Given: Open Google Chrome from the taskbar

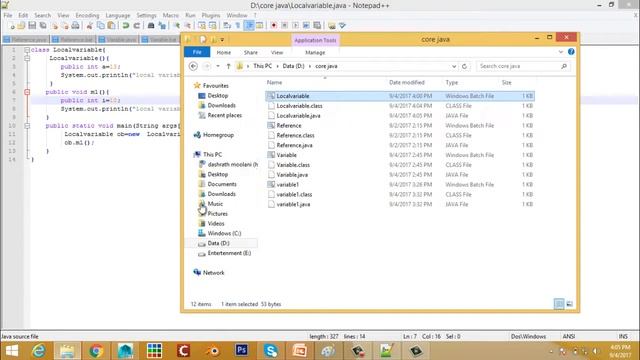Looking at the screenshot, I should coord(96,351).
